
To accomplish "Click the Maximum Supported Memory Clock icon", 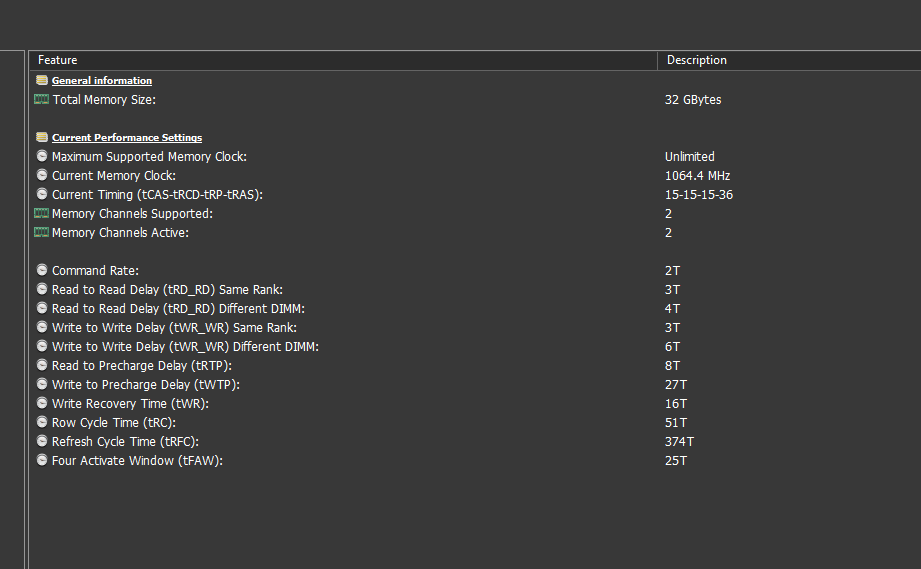I will 42,157.
